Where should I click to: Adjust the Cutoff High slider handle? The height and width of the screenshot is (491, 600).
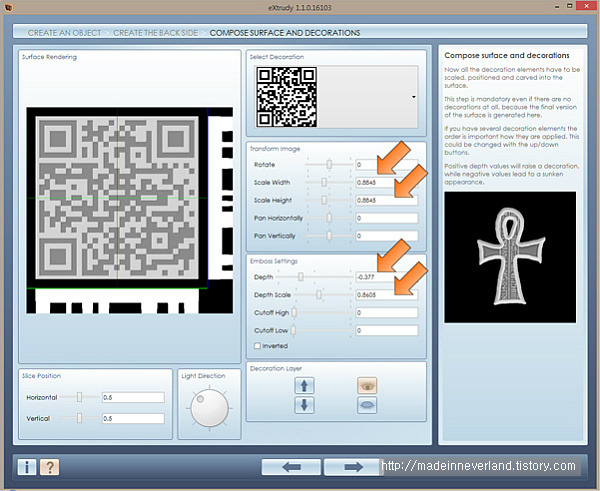click(294, 312)
